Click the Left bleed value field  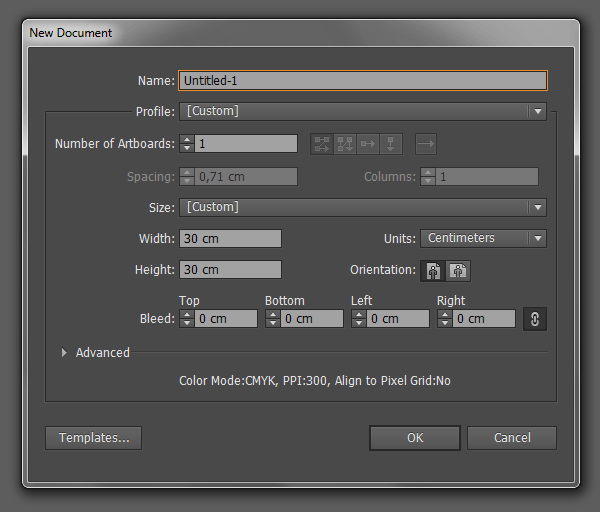tap(398, 319)
